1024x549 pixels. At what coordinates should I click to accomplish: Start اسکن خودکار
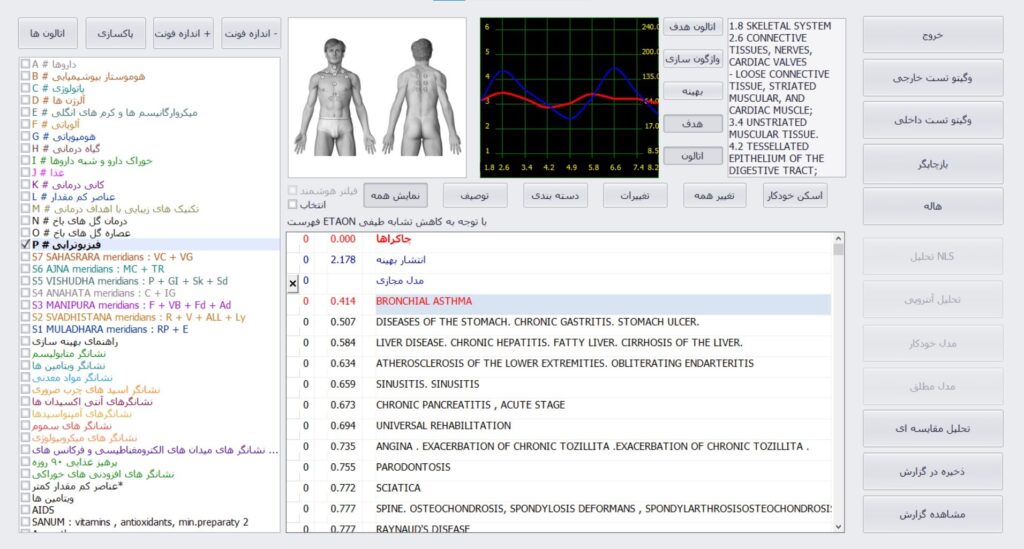click(794, 194)
